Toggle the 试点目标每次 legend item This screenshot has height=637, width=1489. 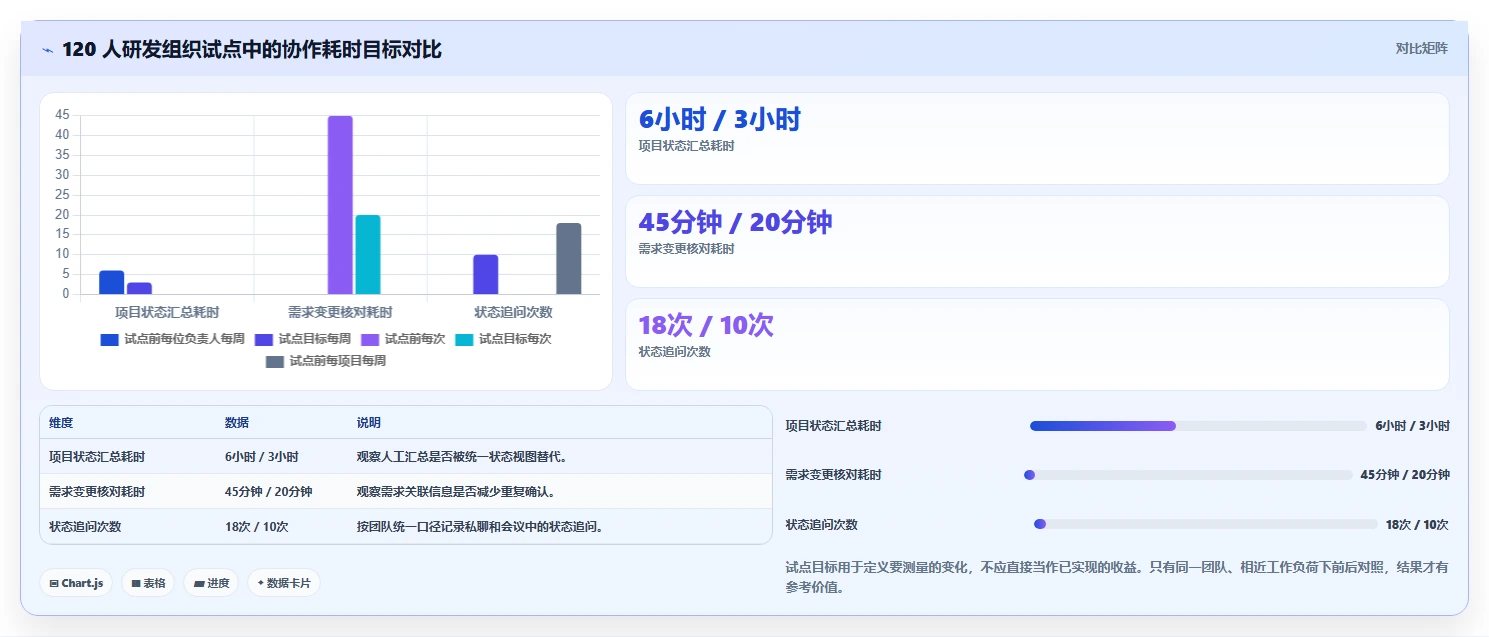coord(503,339)
